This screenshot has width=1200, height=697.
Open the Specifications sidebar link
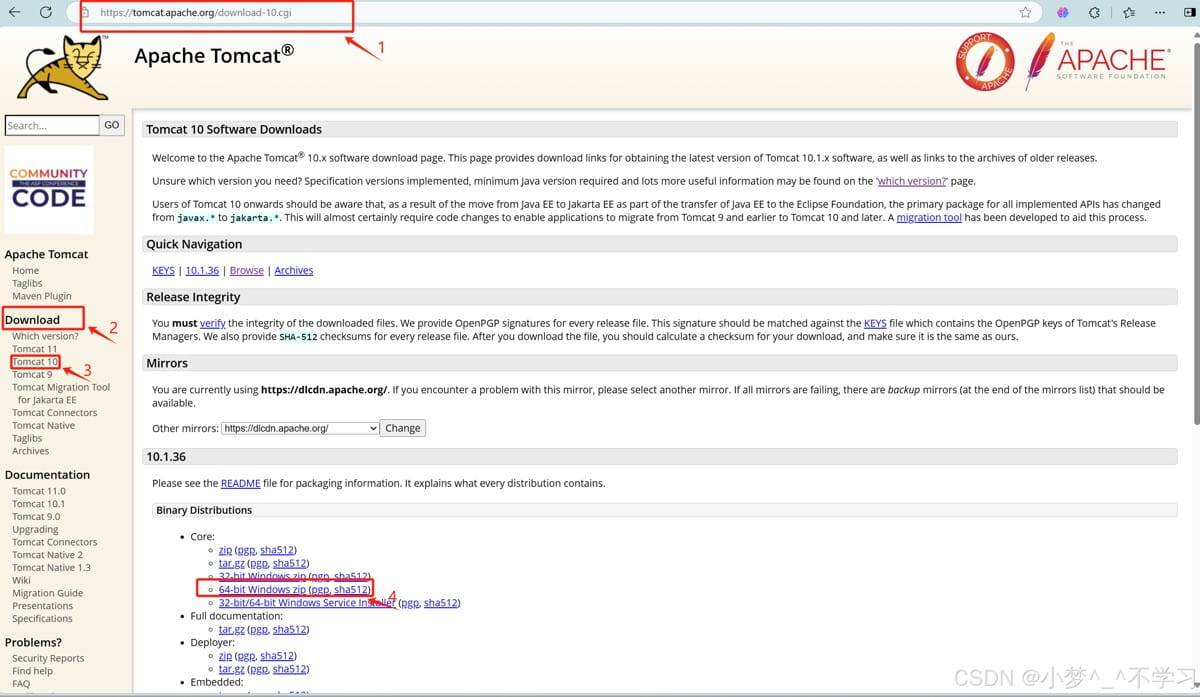[43, 618]
